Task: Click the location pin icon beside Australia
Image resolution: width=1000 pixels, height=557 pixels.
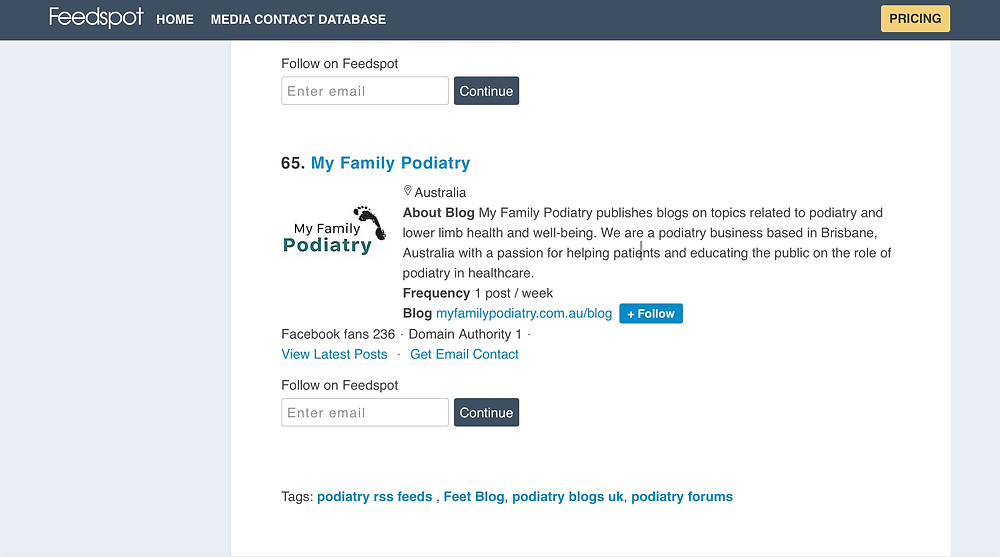Action: pos(408,191)
